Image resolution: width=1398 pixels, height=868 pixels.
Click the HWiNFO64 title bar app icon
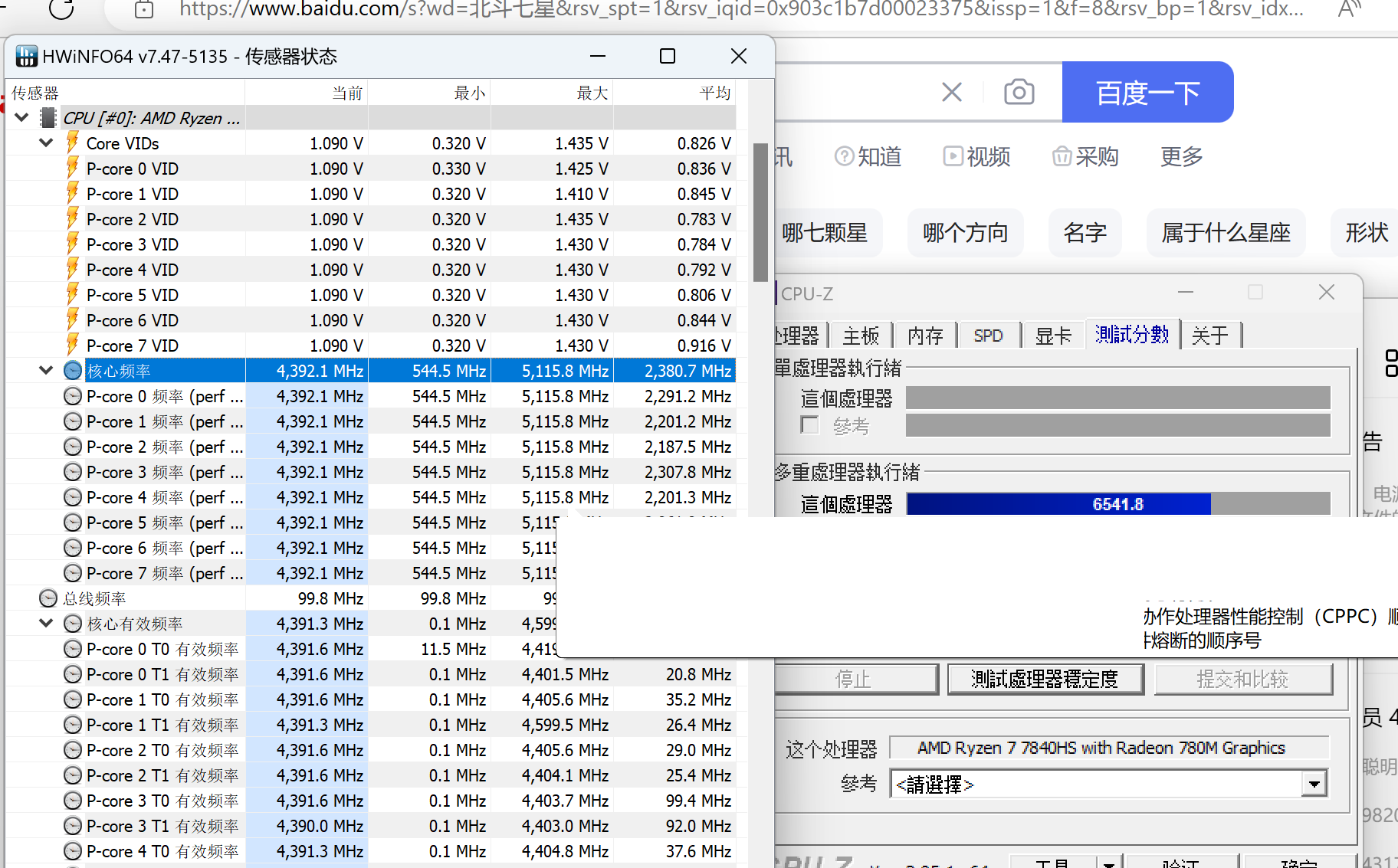point(27,56)
